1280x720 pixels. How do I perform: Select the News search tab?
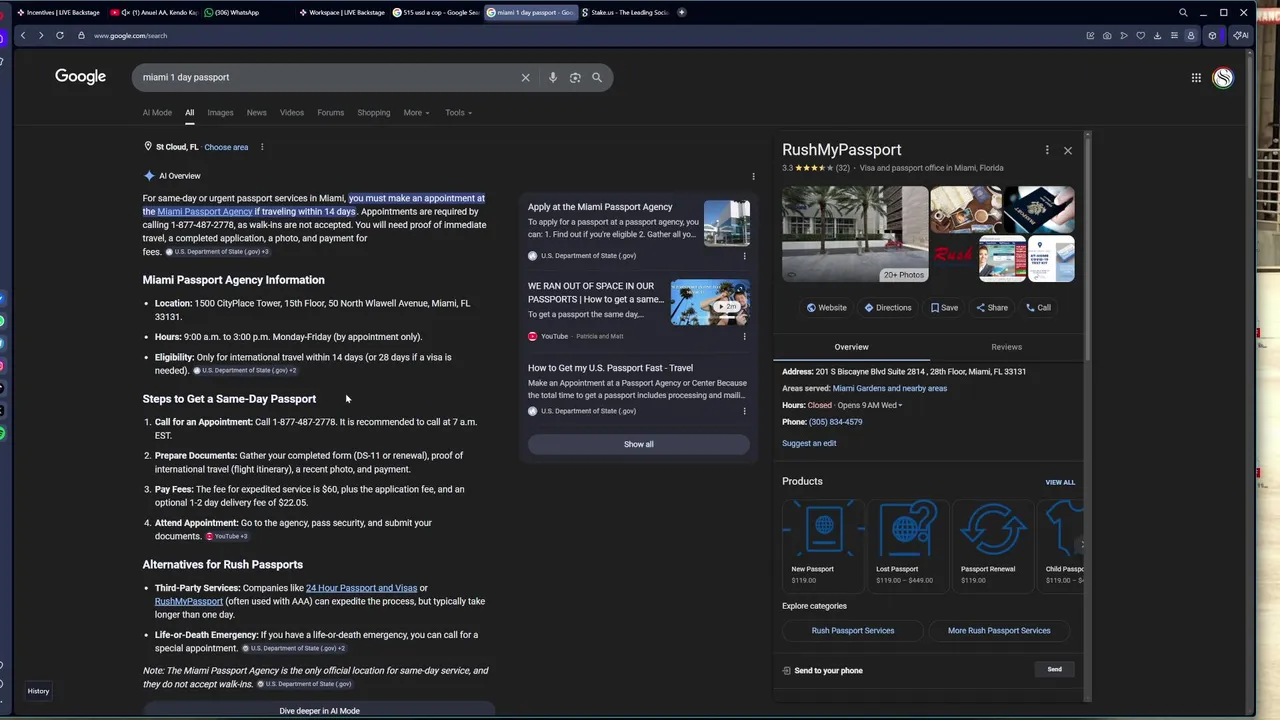(x=257, y=112)
